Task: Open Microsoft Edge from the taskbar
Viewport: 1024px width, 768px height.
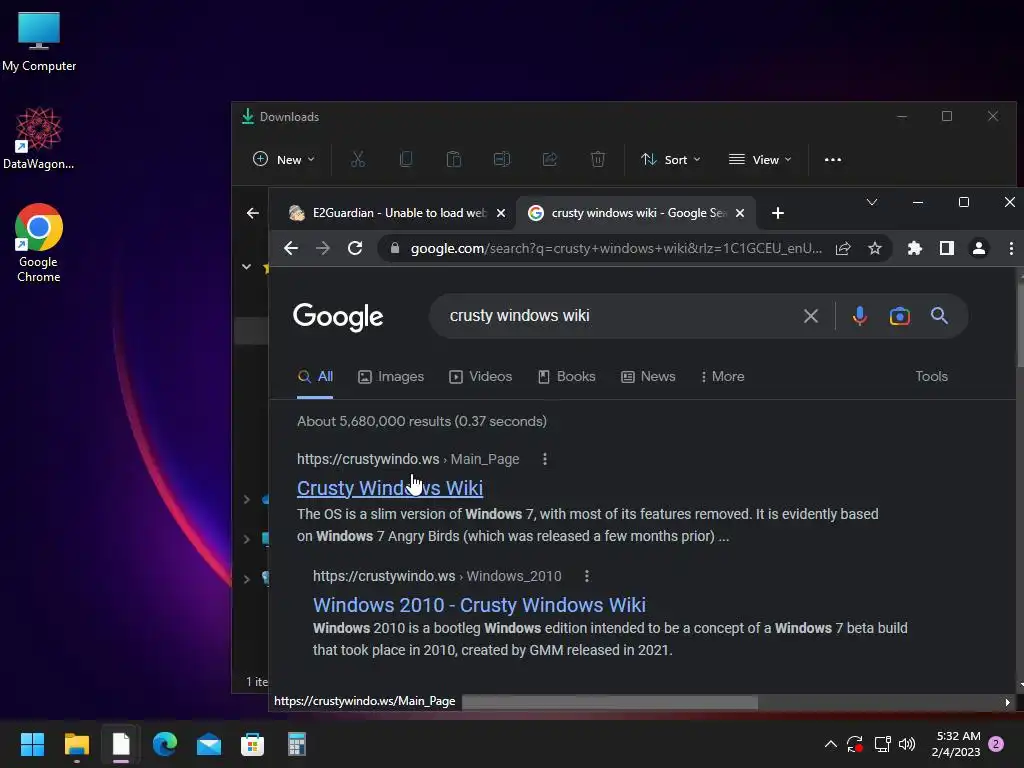Action: click(x=165, y=744)
